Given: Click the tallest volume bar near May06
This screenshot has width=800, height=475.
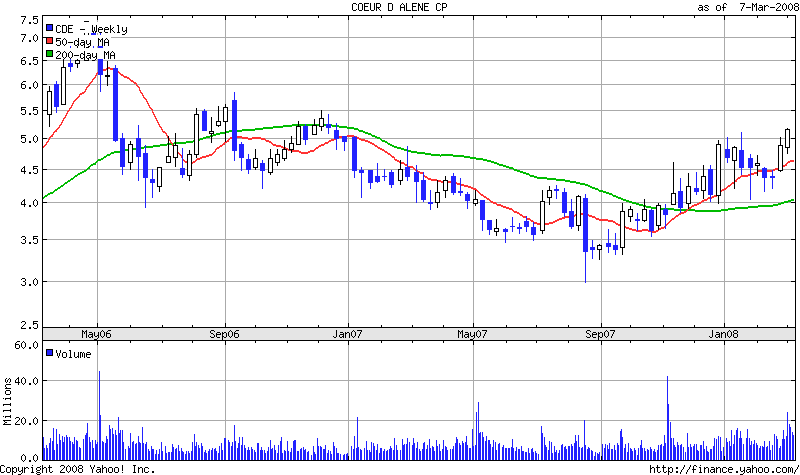Looking at the screenshot, I should (99, 415).
